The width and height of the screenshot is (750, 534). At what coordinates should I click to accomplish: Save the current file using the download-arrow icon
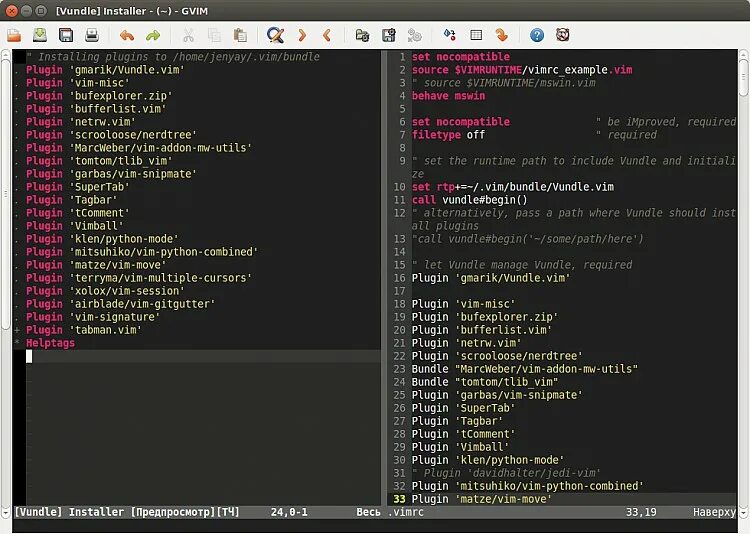tap(40, 35)
